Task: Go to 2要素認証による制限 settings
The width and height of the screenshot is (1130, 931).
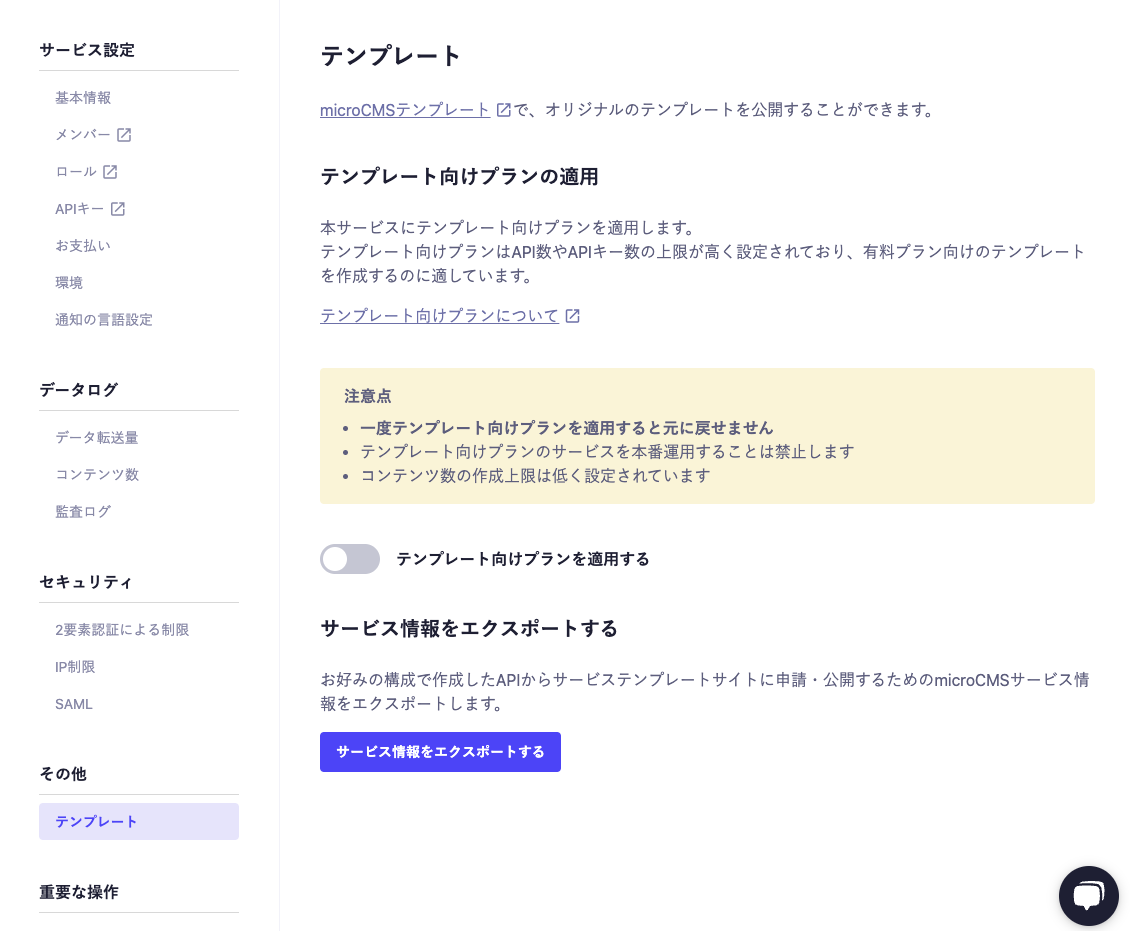Action: [x=122, y=629]
